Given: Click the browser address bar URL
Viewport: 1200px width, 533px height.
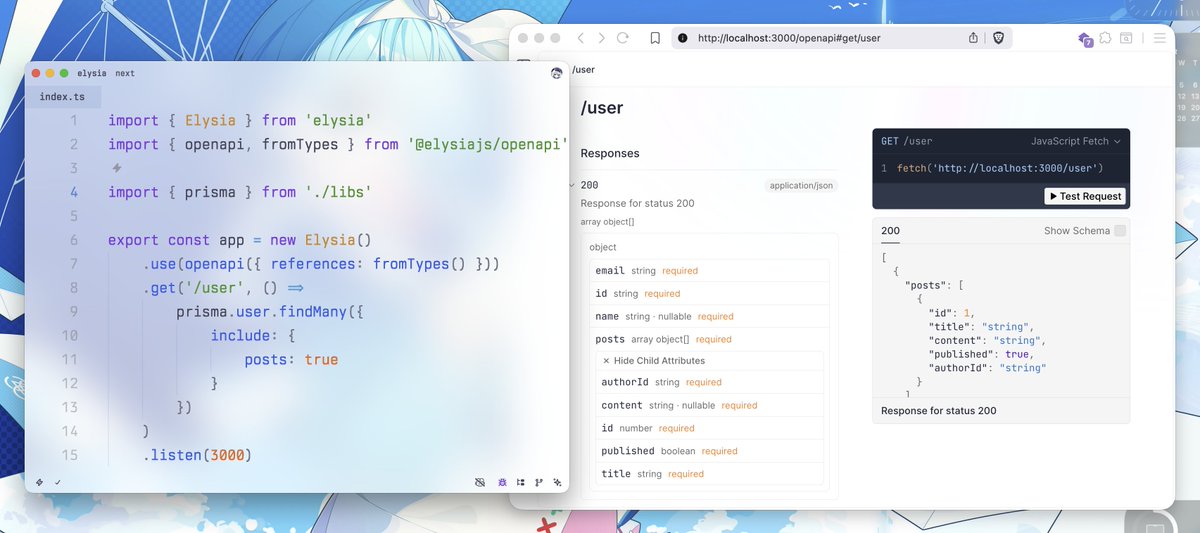Looking at the screenshot, I should (789, 38).
